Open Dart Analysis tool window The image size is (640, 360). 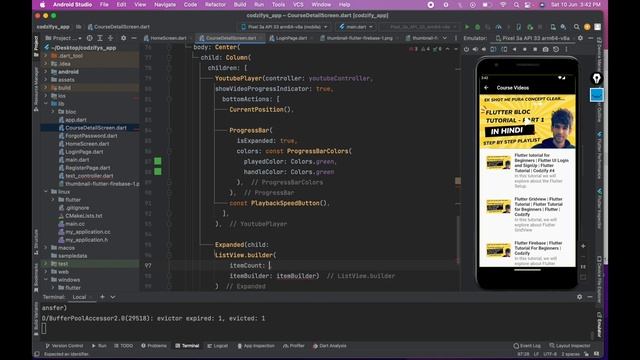coord(329,346)
